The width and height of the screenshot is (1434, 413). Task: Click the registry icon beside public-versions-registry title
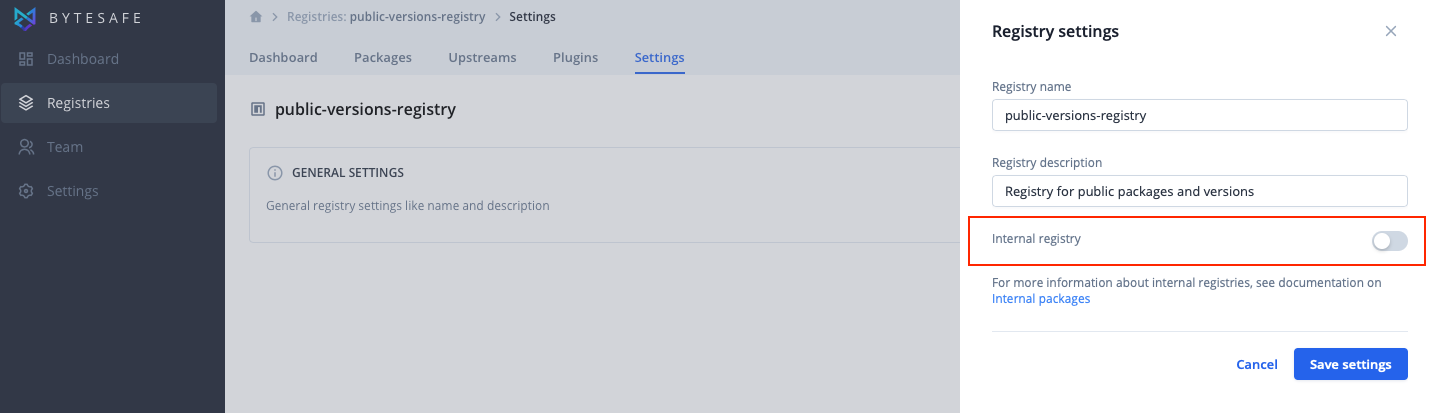258,110
